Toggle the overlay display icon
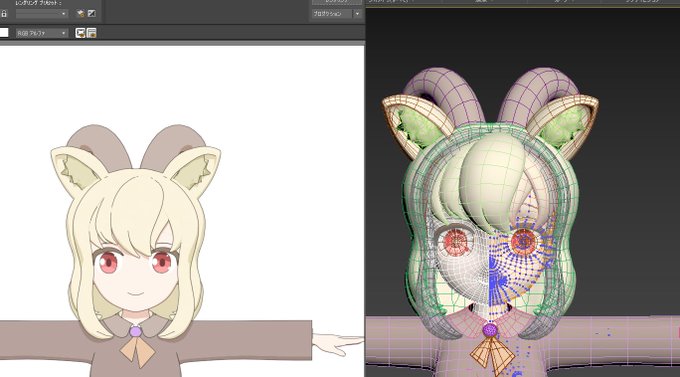Screen dimensions: 680x377 [80, 33]
